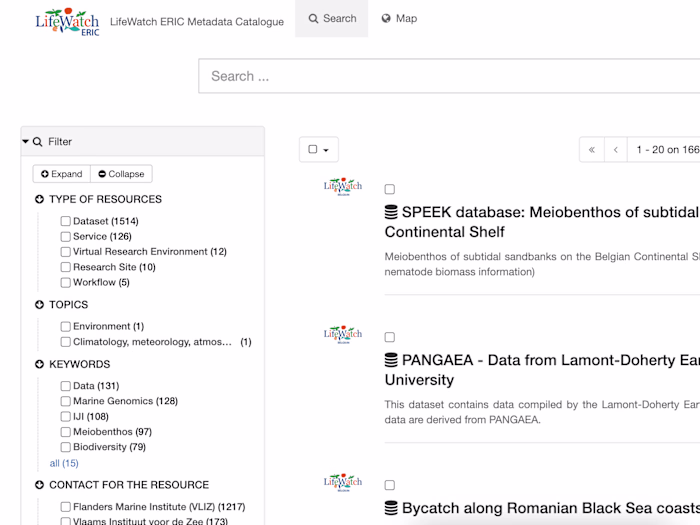This screenshot has width=700, height=525.
Task: Focus the Search text field
Action: [450, 76]
